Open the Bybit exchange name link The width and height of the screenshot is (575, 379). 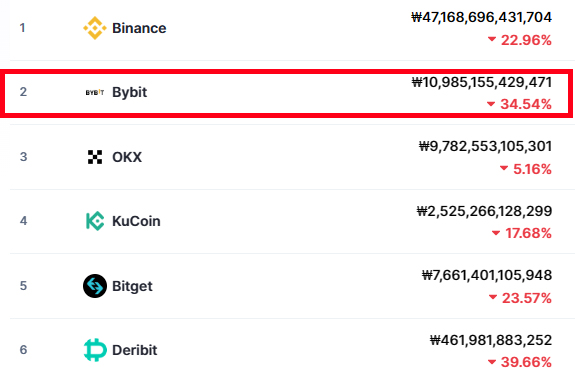129,92
